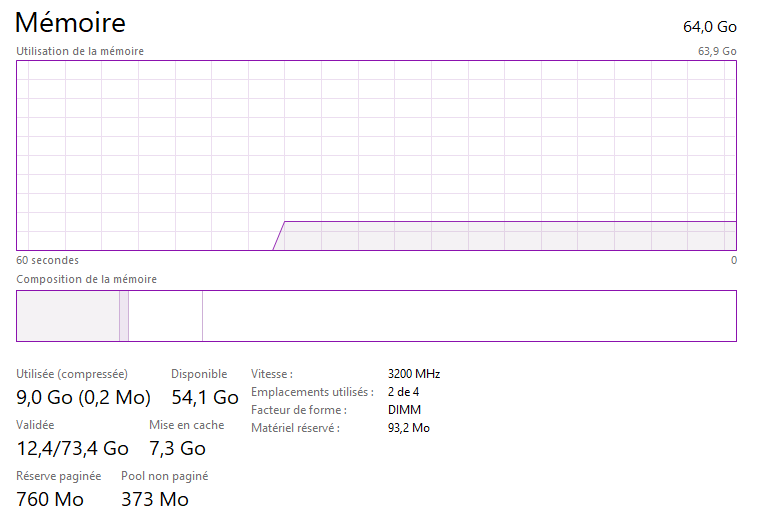Click the 760 Mo paged pool value
The width and height of the screenshot is (757, 530).
click(x=50, y=499)
